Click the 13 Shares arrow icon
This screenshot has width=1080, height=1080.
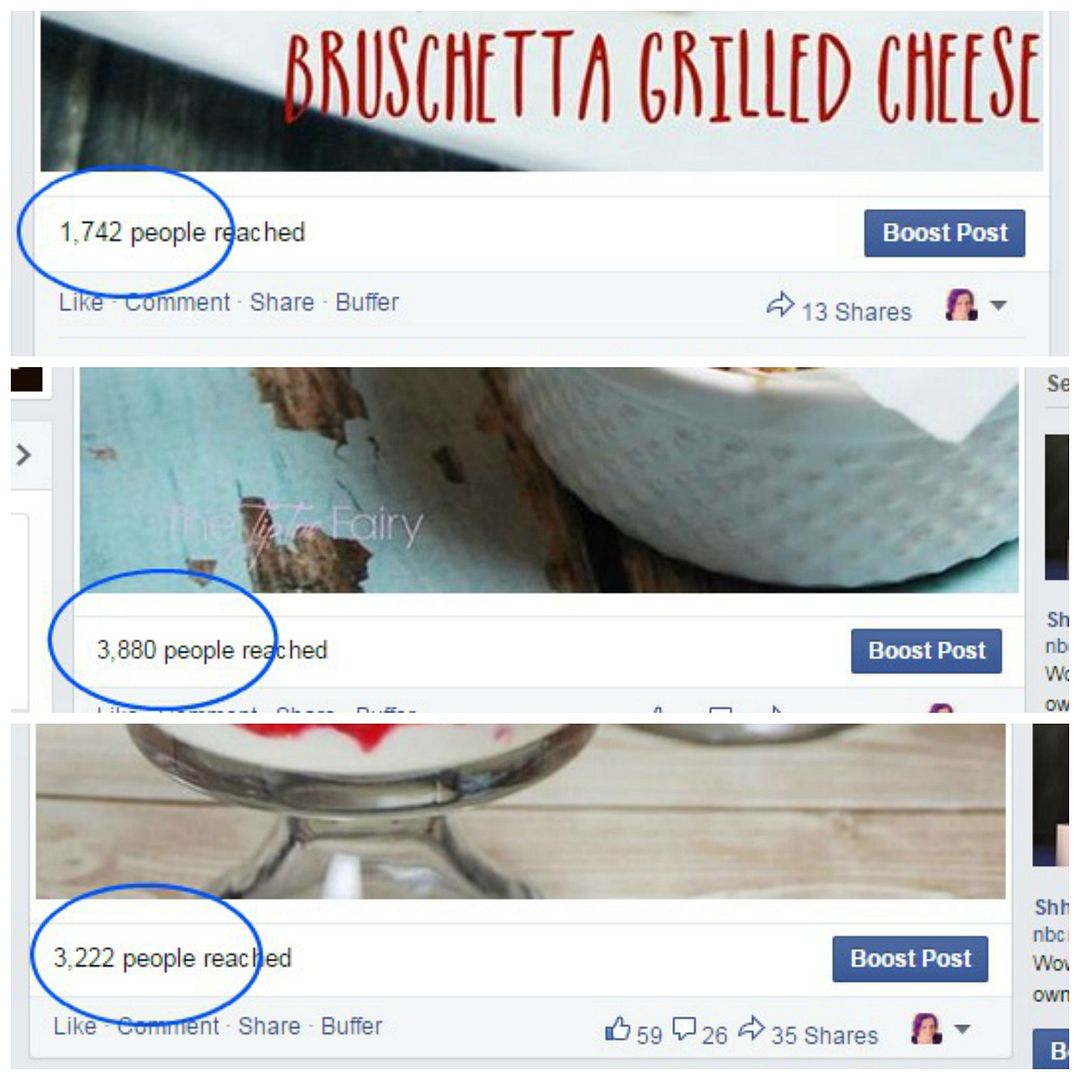pyautogui.click(x=780, y=304)
